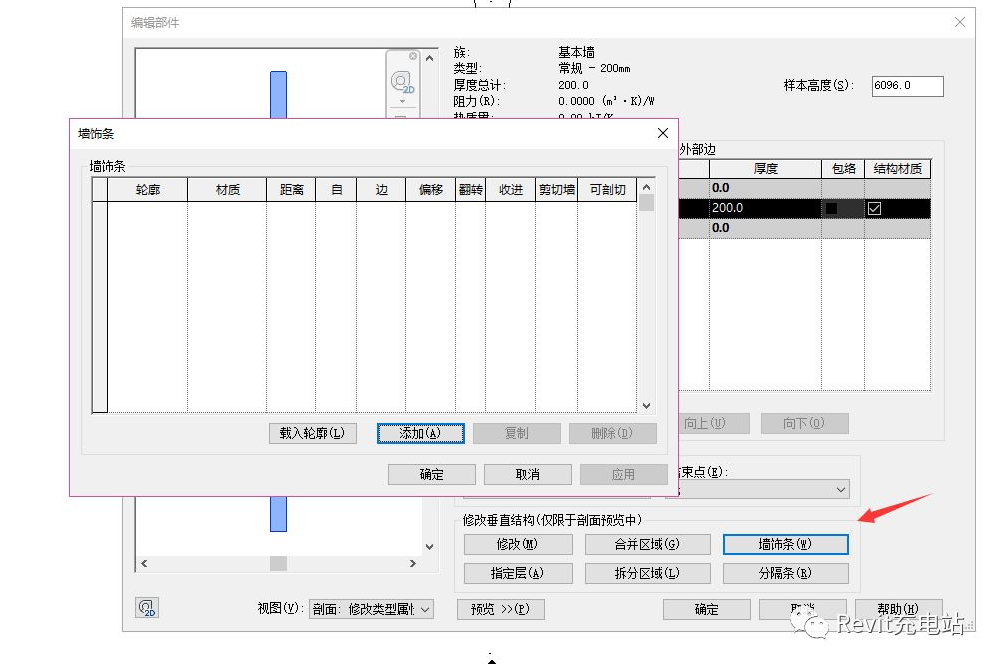Click the 帮助(H) button
Viewport: 994px width, 664px height.
pos(899,609)
